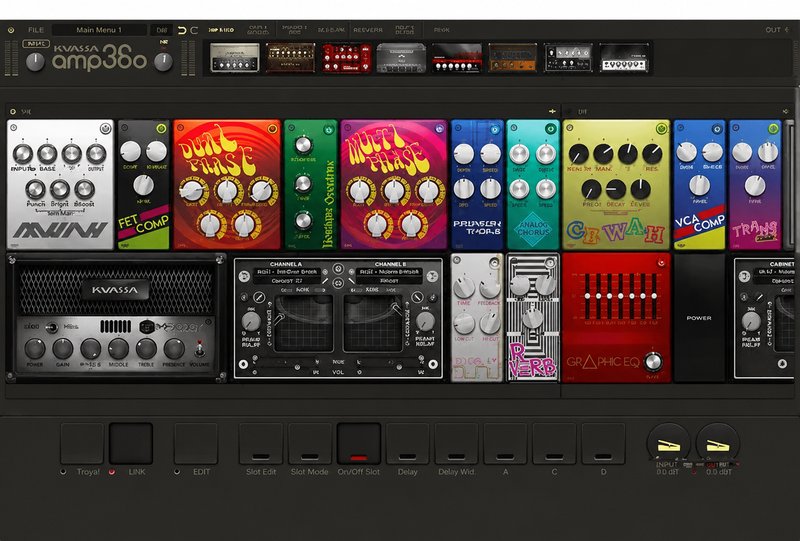The width and height of the screenshot is (800, 541).
Task: Open the partially visible CABINET panel's first-row dropdown
Action: (x=775, y=273)
